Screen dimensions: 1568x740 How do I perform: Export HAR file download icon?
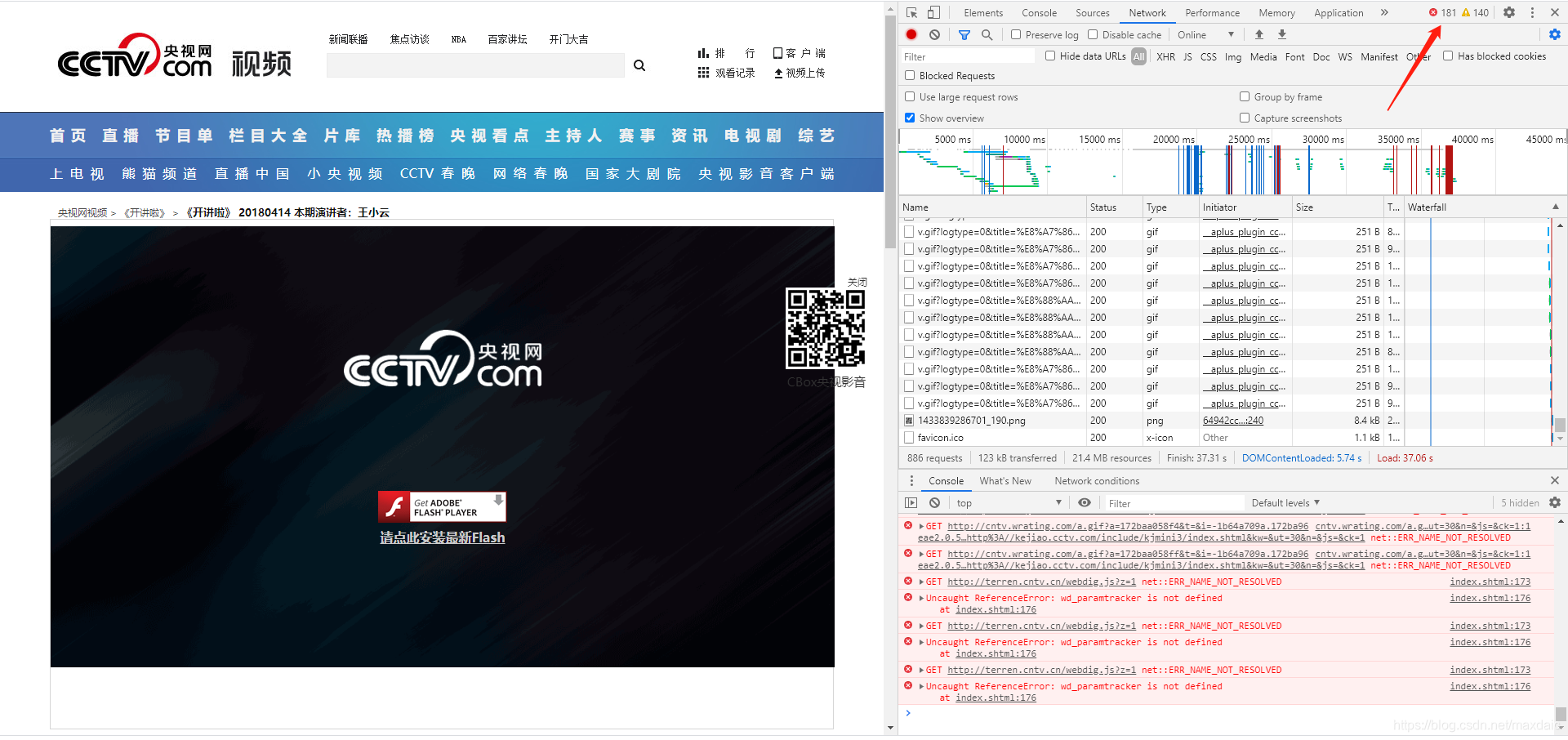click(x=1282, y=34)
